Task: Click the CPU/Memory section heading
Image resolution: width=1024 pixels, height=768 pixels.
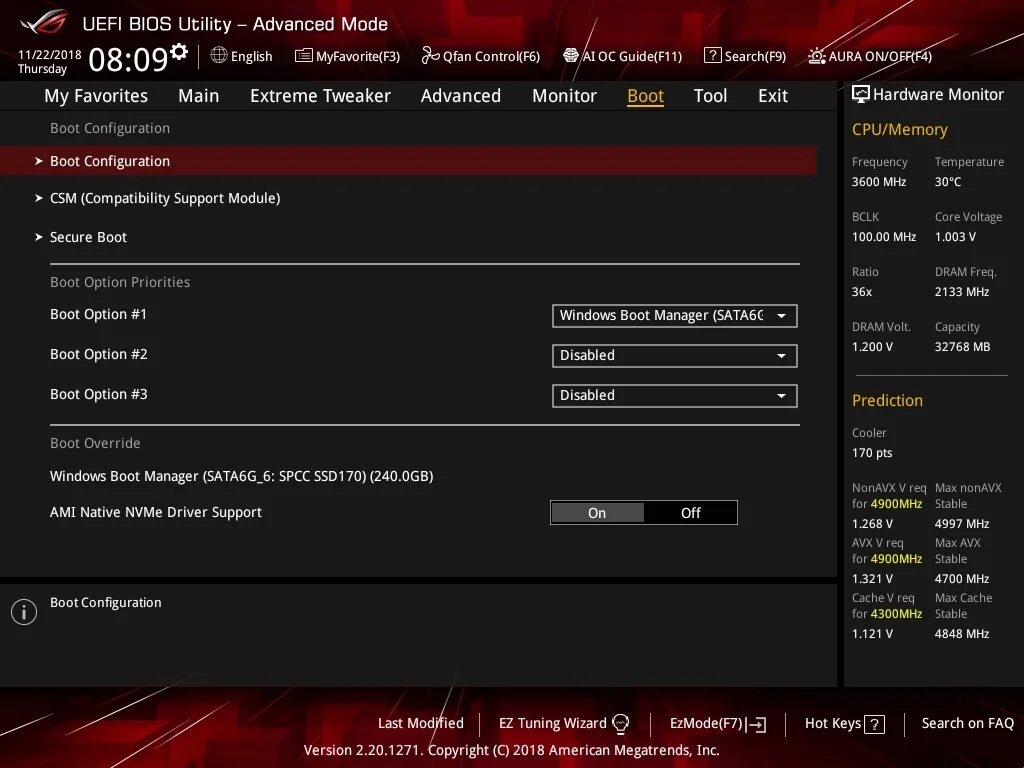Action: click(x=899, y=129)
